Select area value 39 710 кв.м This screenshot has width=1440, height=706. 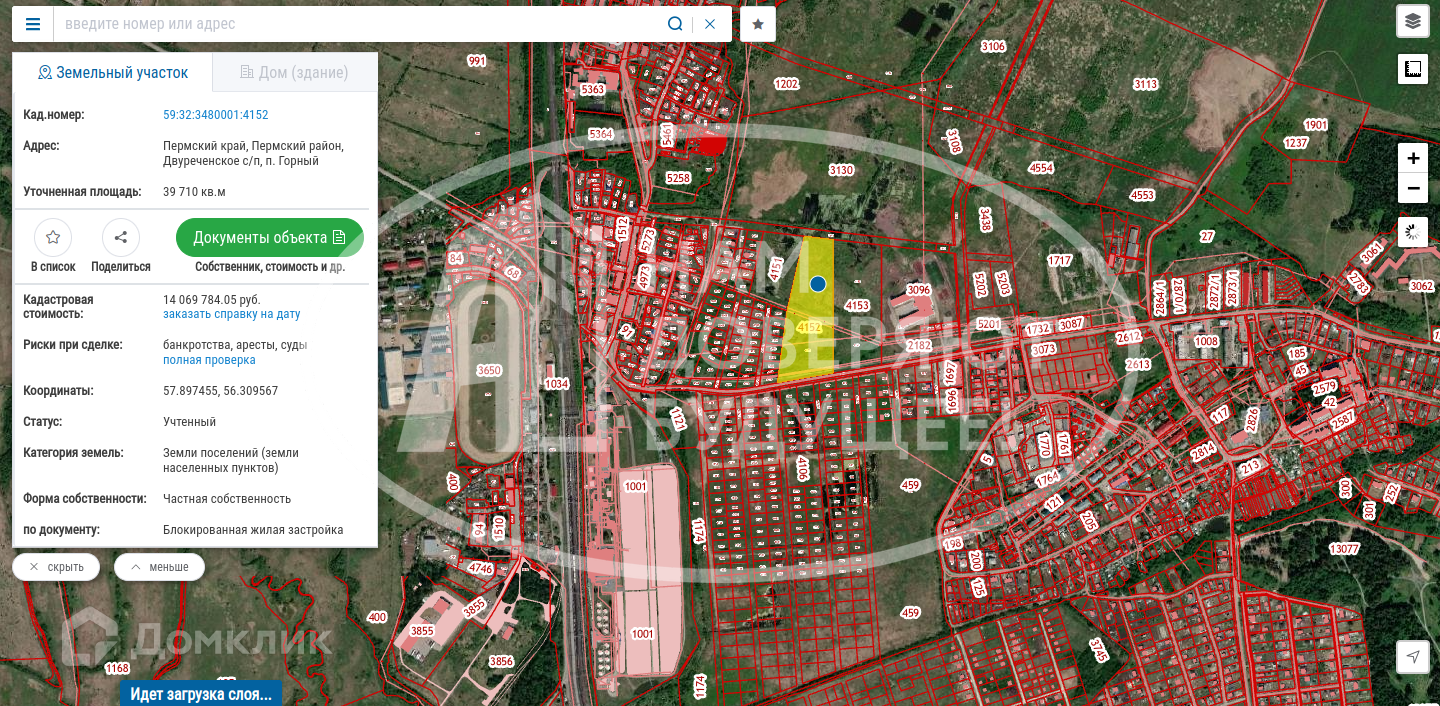pyautogui.click(x=194, y=191)
